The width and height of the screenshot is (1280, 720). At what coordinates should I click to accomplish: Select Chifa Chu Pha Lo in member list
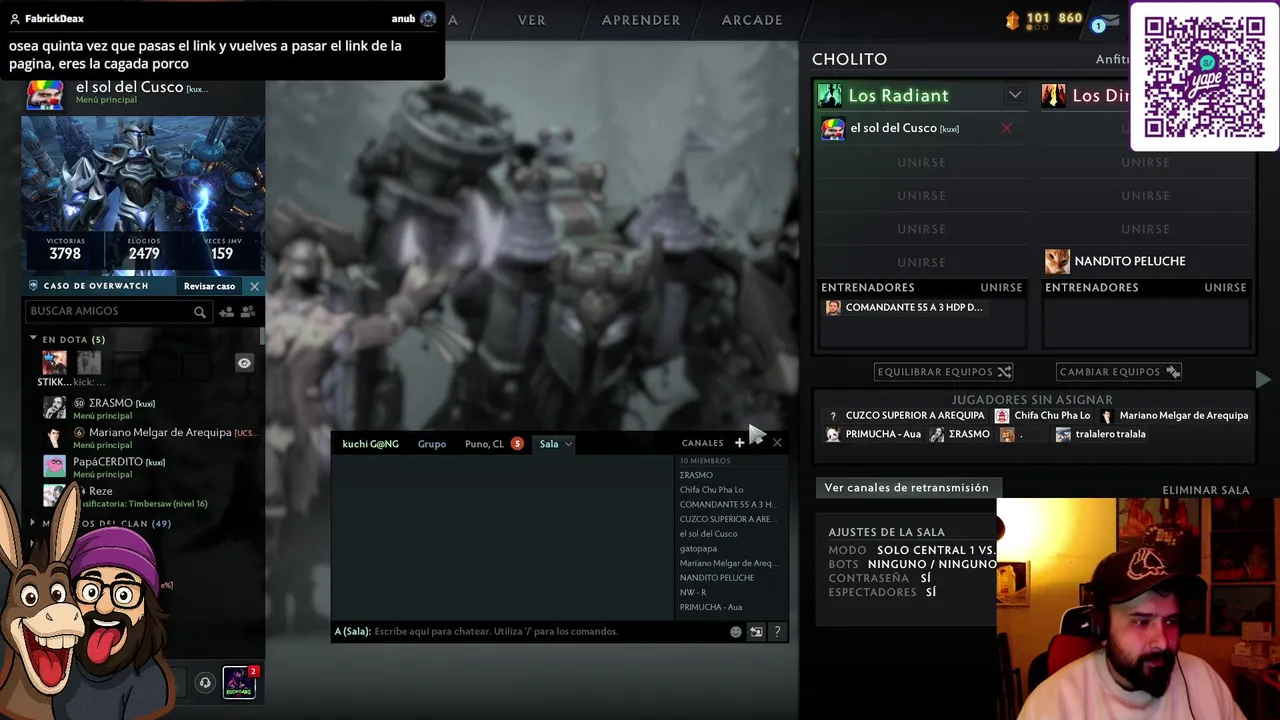[x=711, y=490]
